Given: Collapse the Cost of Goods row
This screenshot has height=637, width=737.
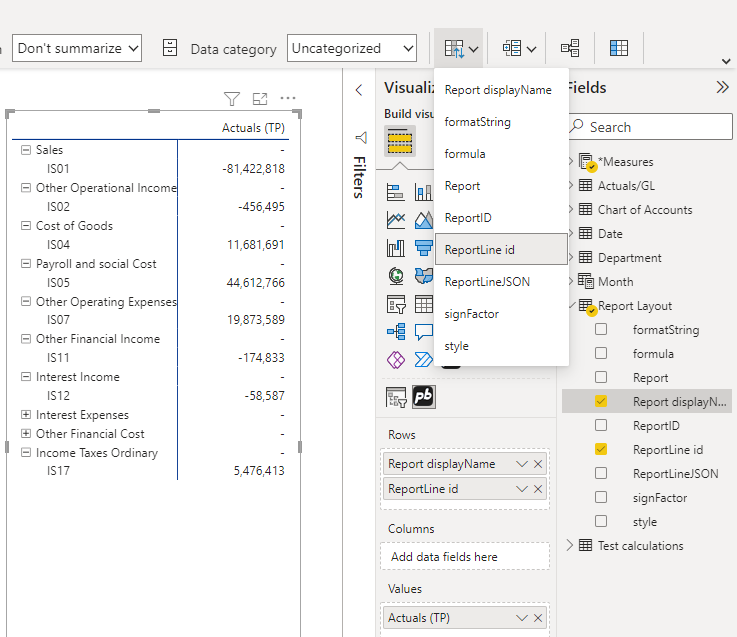Looking at the screenshot, I should point(26,226).
